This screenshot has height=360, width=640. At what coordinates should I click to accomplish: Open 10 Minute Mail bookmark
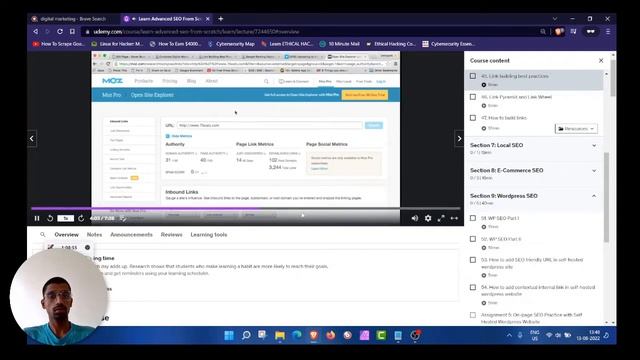tap(340, 44)
